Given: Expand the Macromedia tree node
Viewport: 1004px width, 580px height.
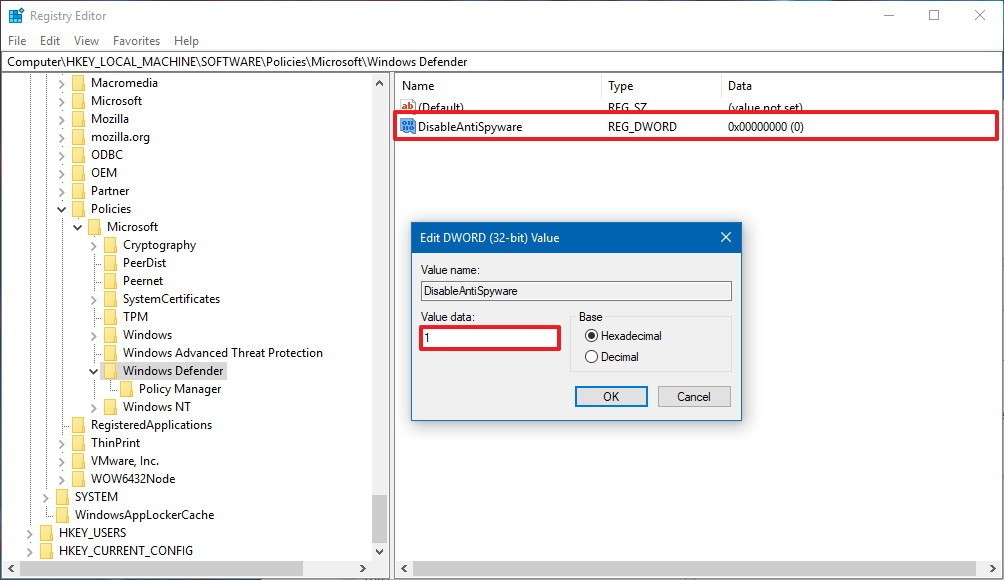Looking at the screenshot, I should [61, 83].
